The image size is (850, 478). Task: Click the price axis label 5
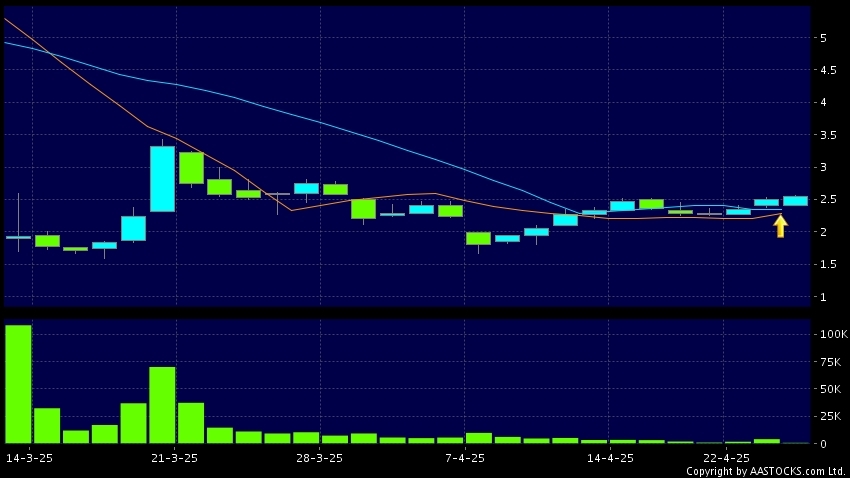(823, 38)
